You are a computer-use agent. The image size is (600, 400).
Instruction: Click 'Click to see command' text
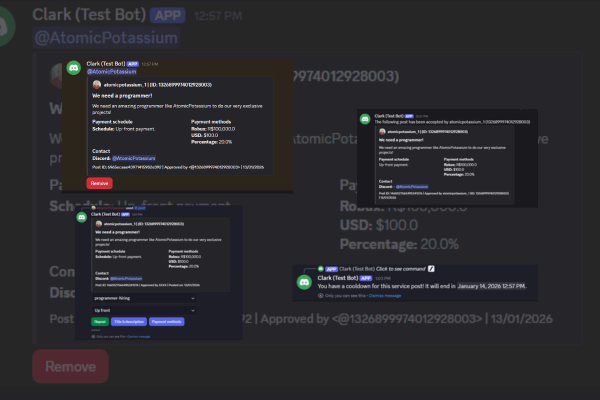401,269
